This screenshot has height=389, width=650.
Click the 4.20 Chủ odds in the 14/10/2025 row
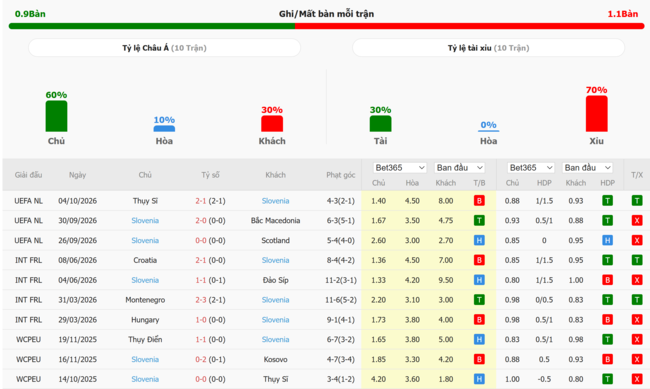[x=378, y=379]
